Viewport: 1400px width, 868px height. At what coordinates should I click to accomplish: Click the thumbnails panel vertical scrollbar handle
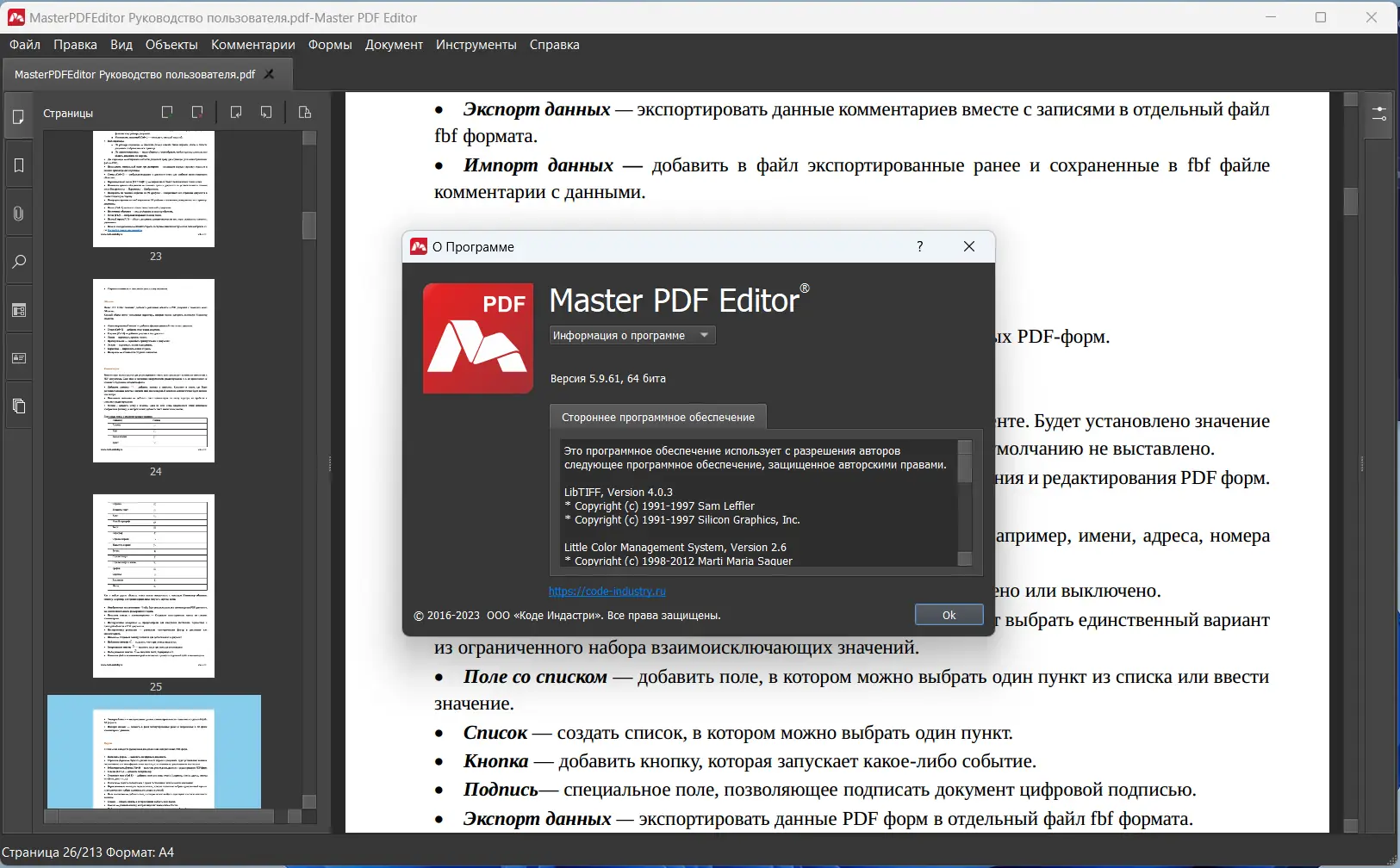pyautogui.click(x=309, y=226)
